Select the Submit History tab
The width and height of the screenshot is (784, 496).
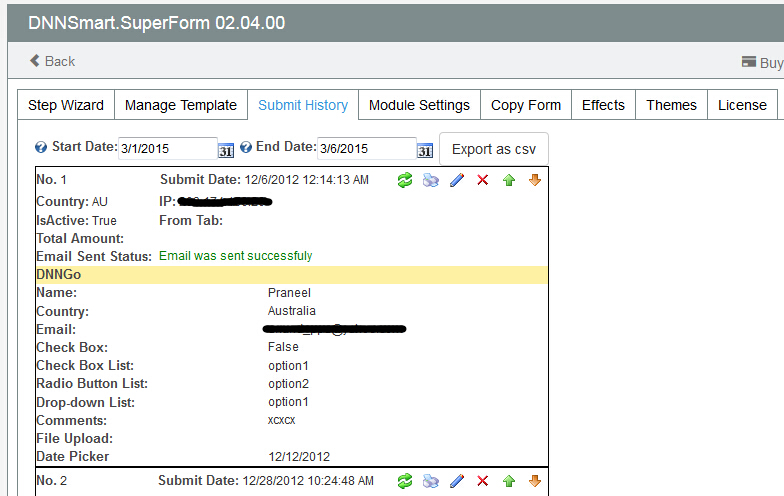click(303, 105)
